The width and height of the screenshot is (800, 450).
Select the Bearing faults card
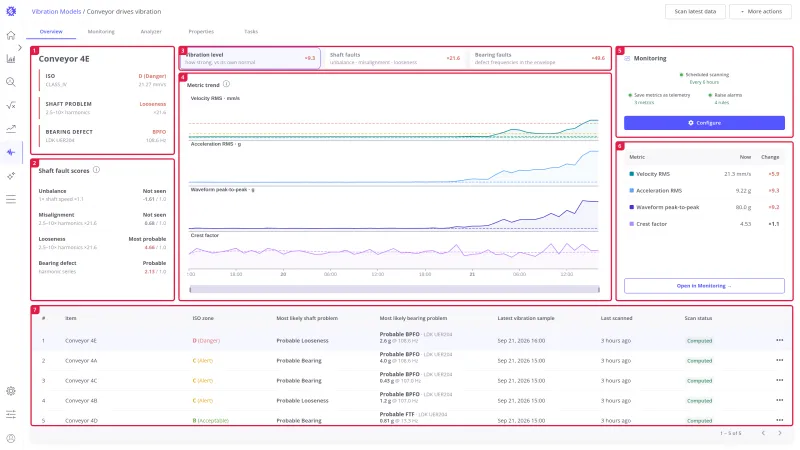(x=539, y=58)
